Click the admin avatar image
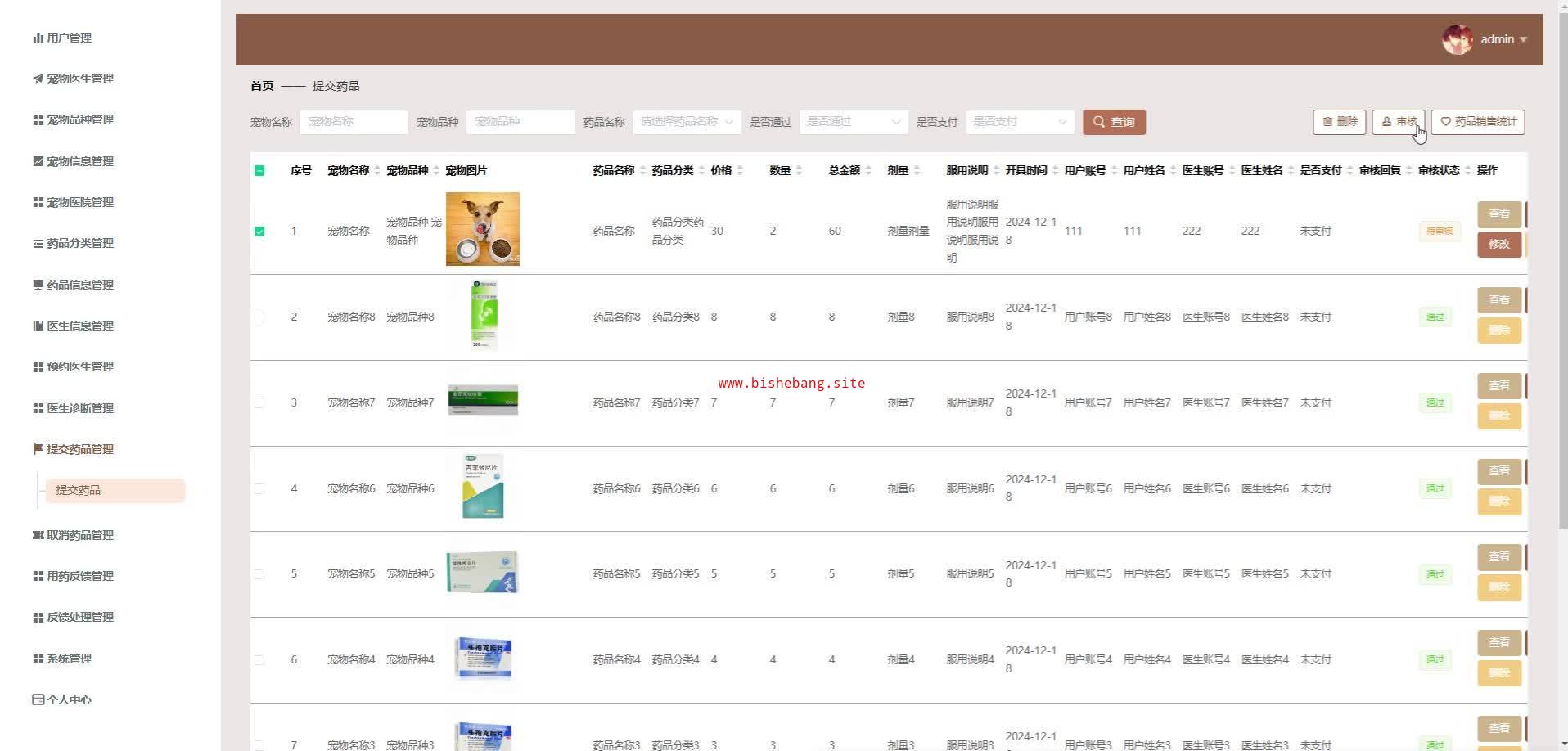This screenshot has width=1568, height=751. (1457, 39)
